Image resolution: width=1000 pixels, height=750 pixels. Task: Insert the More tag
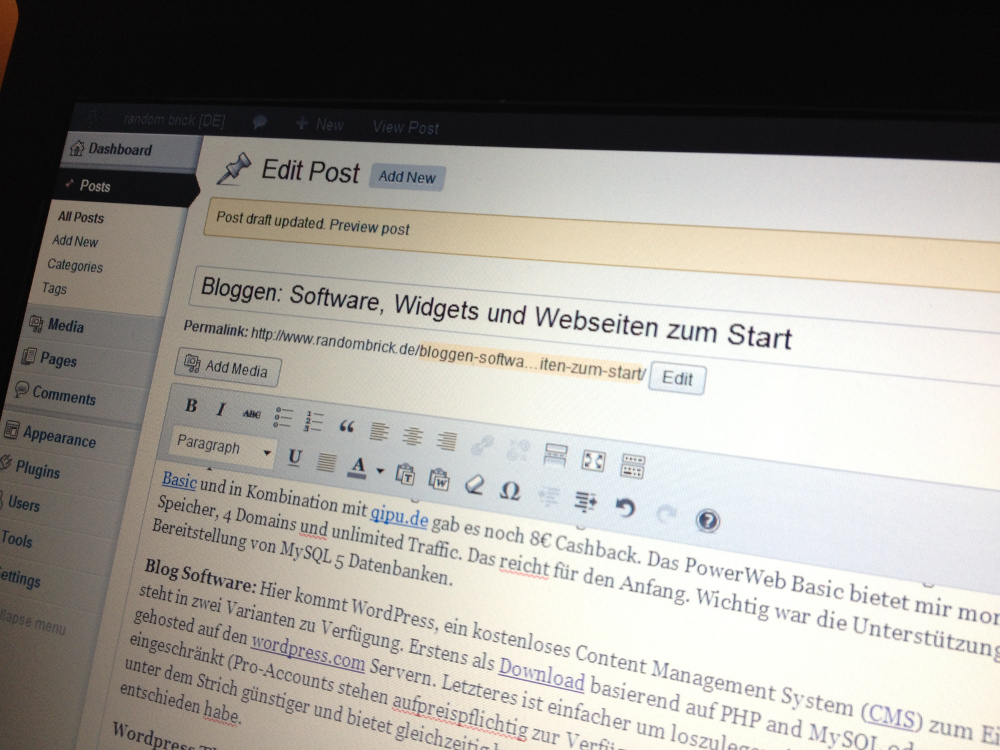(x=555, y=455)
